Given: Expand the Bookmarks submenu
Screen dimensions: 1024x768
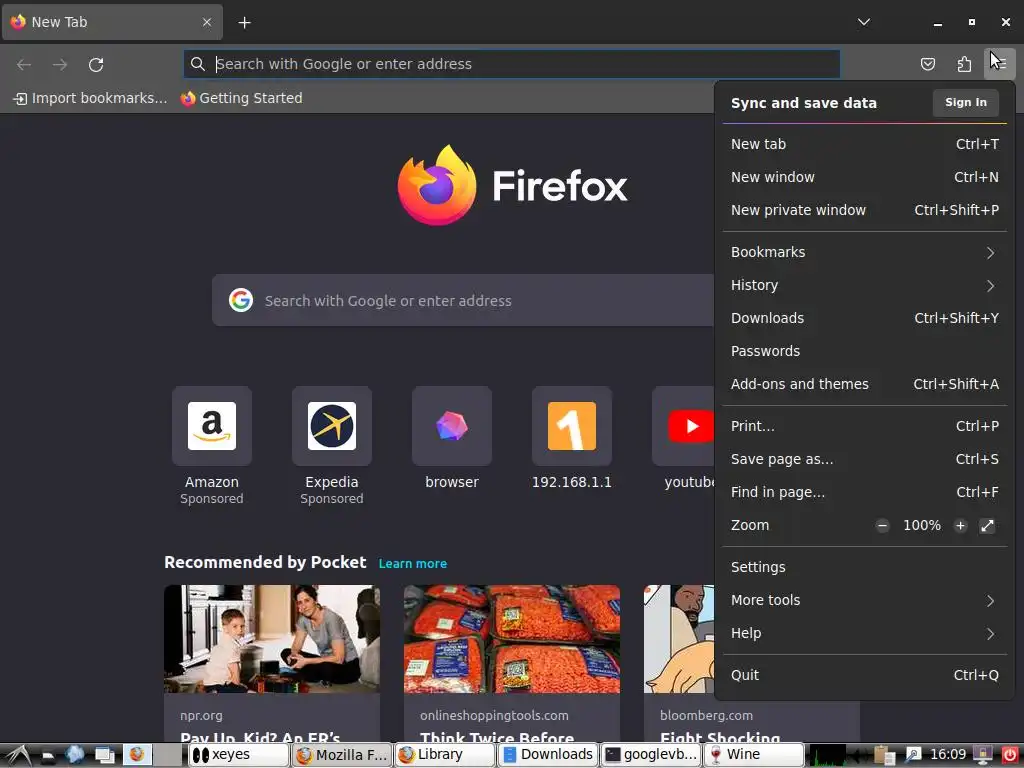Looking at the screenshot, I should pos(864,253).
